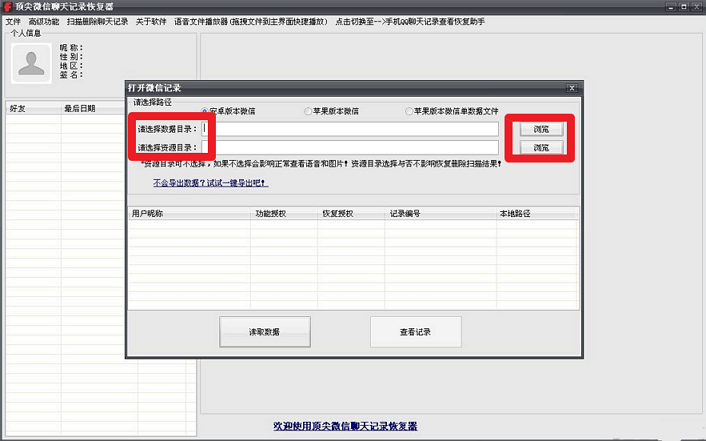The height and width of the screenshot is (441, 706).
Task: Maximize the main application window
Action: 683,7
